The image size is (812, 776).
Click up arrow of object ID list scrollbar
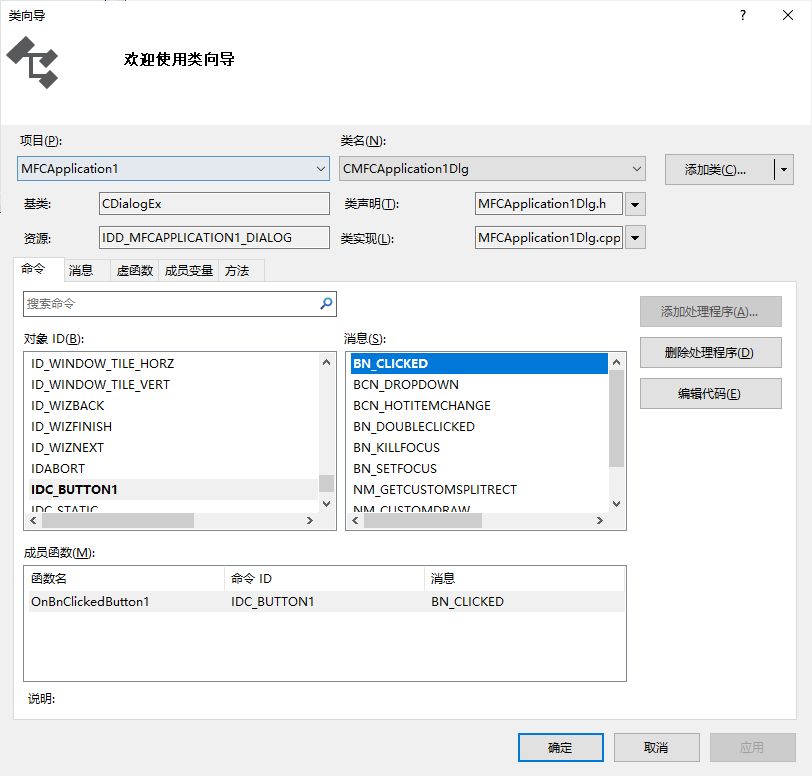[x=326, y=362]
